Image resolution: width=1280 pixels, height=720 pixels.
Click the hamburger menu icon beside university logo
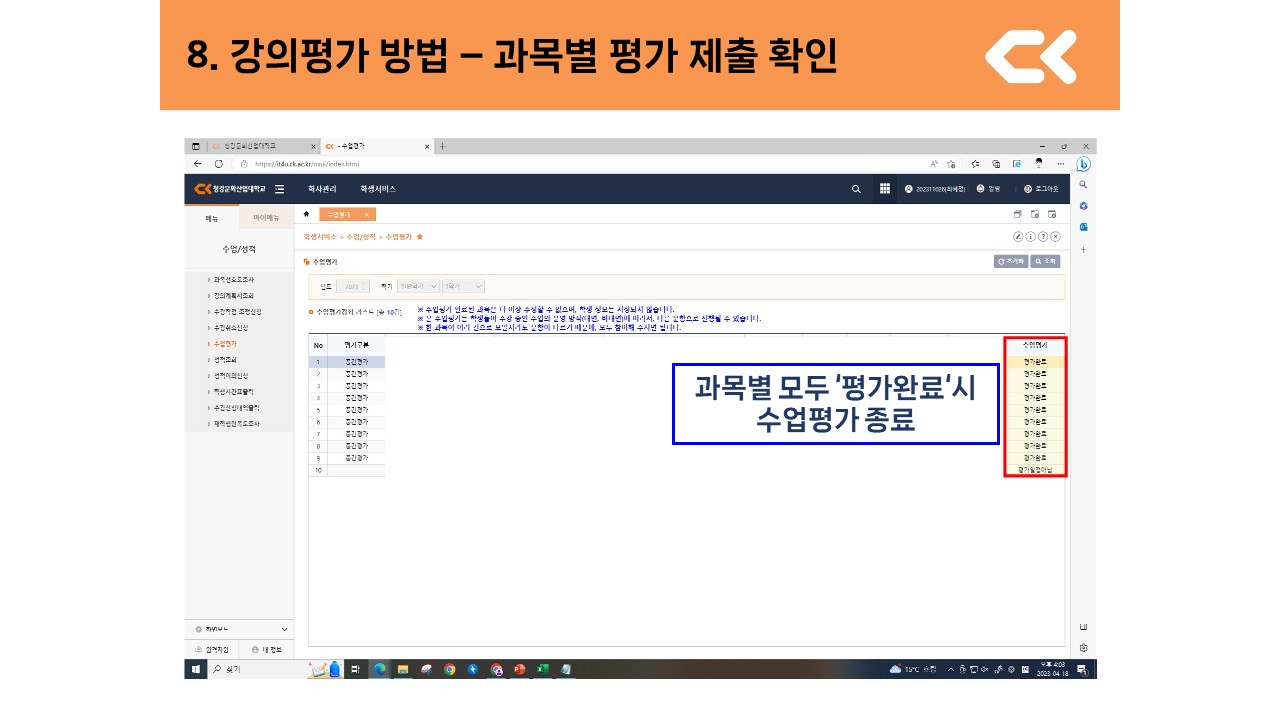click(x=279, y=189)
